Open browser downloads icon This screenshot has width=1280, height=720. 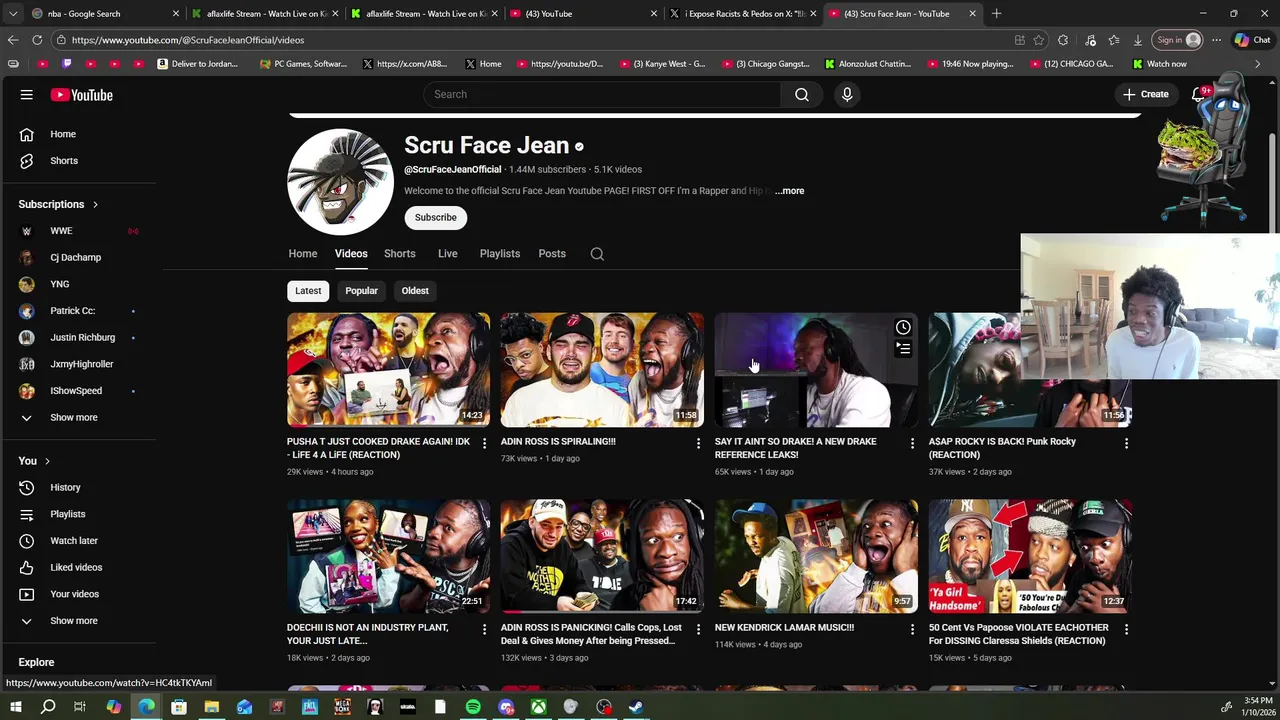click(x=1138, y=40)
